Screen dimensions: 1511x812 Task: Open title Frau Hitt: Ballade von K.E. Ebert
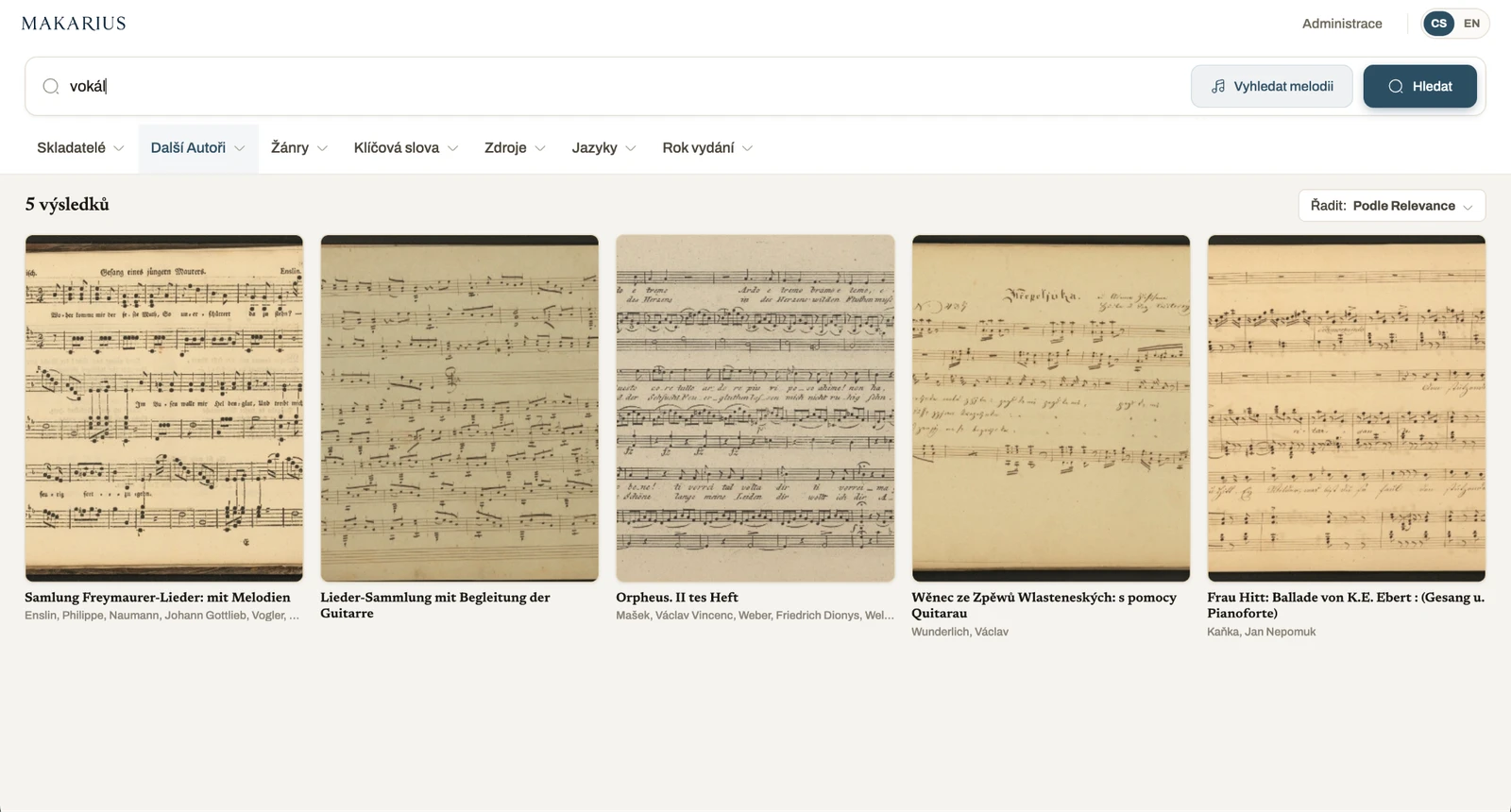click(x=1346, y=605)
